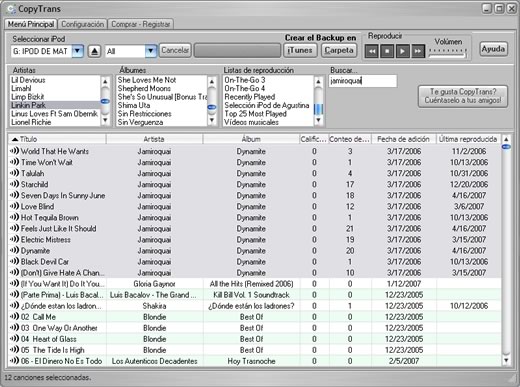Image resolution: width=520 pixels, height=387 pixels.
Task: Click speaker icon beside Dynamite song
Action: pyautogui.click(x=14, y=250)
